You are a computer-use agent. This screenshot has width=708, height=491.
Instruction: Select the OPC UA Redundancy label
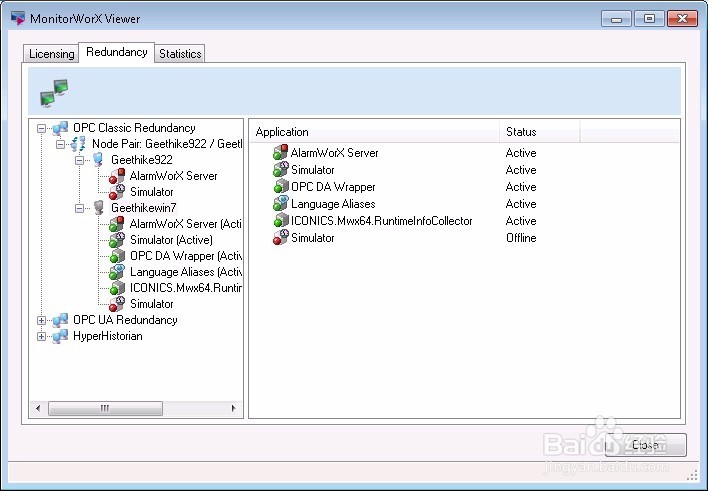point(125,320)
